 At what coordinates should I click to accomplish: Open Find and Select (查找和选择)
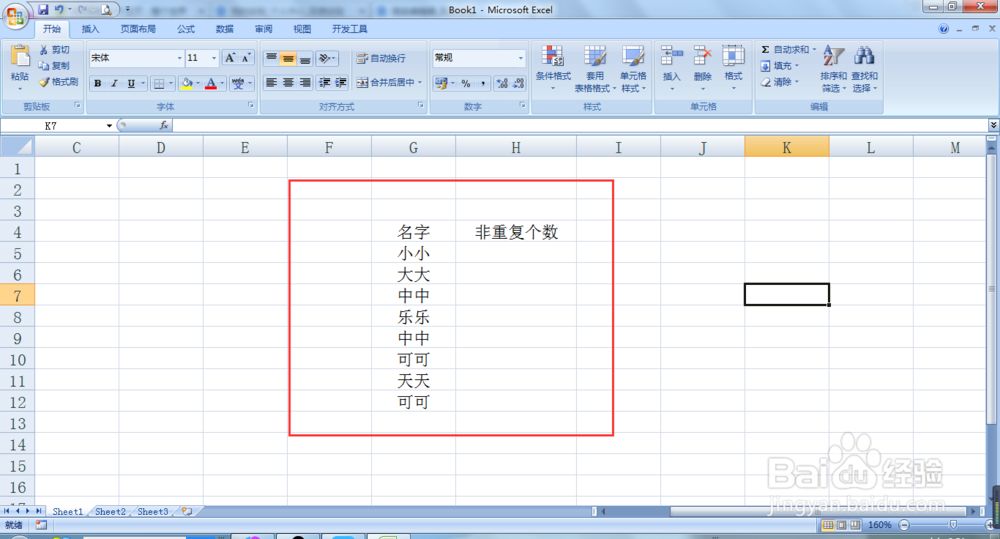click(865, 68)
